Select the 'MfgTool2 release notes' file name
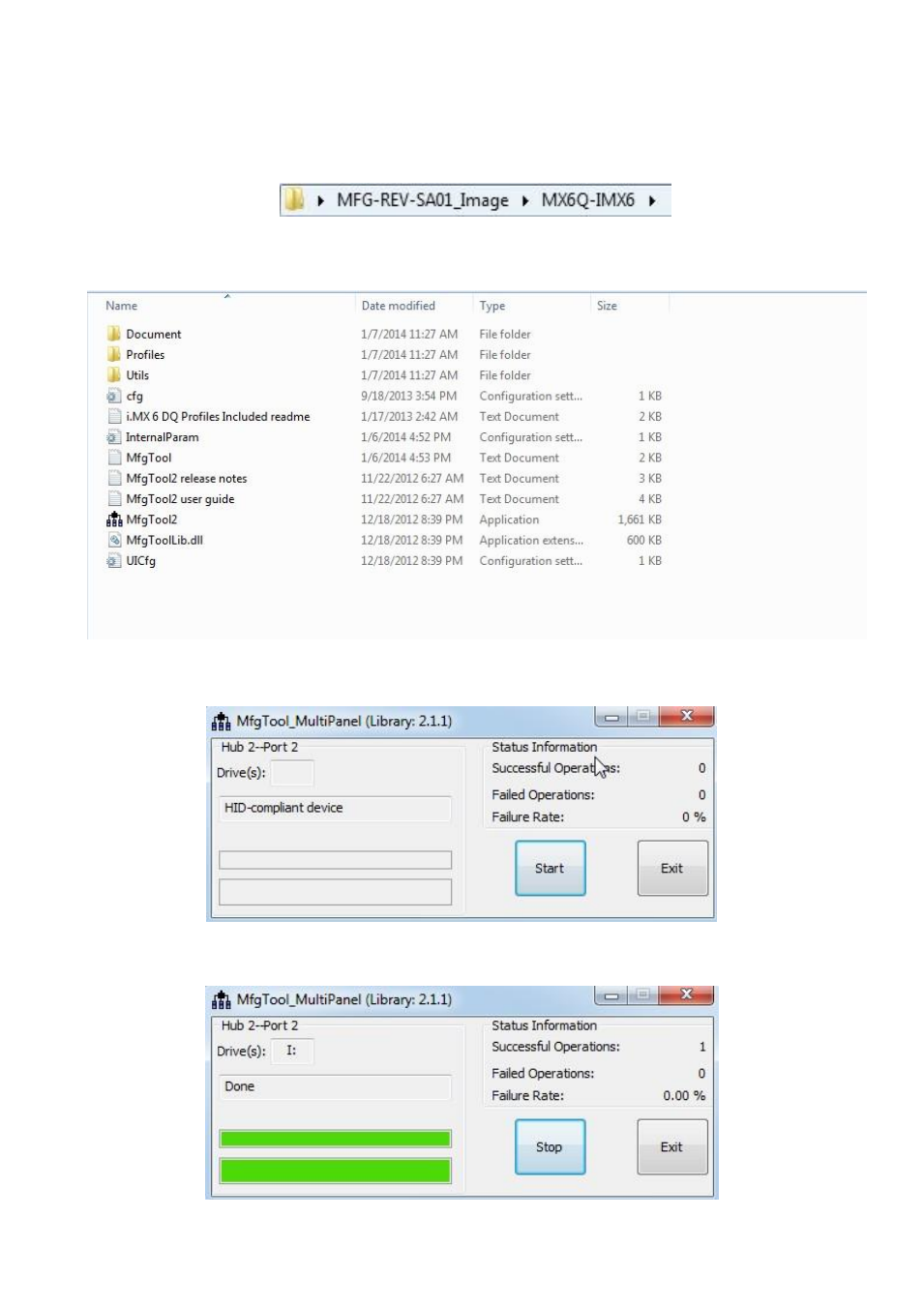 point(186,478)
